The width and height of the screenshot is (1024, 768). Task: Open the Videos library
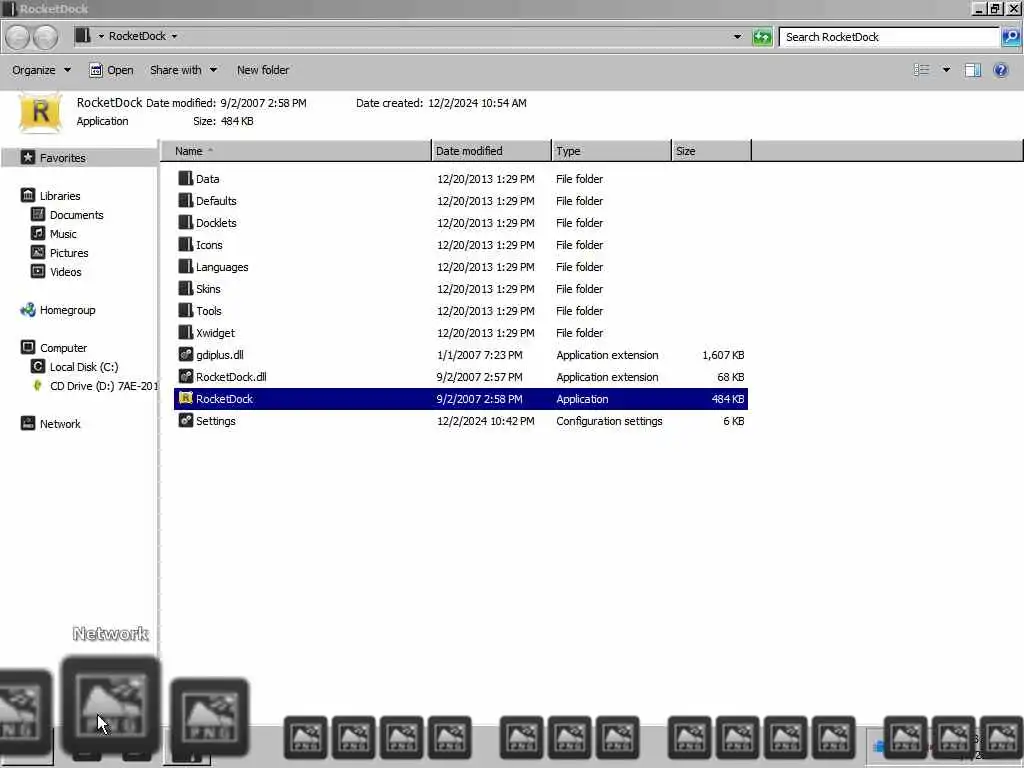(65, 272)
